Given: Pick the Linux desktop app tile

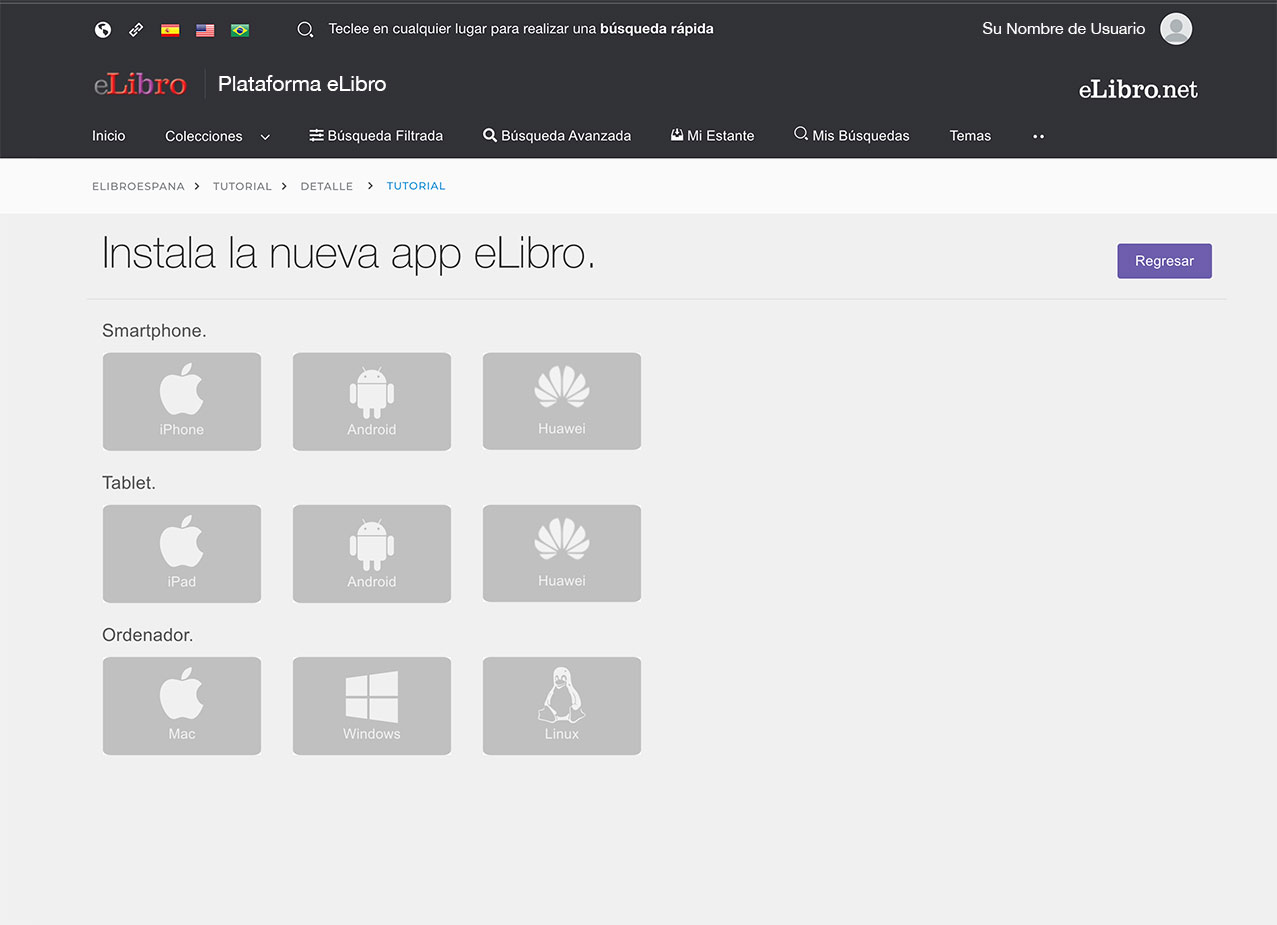Looking at the screenshot, I should click(562, 705).
